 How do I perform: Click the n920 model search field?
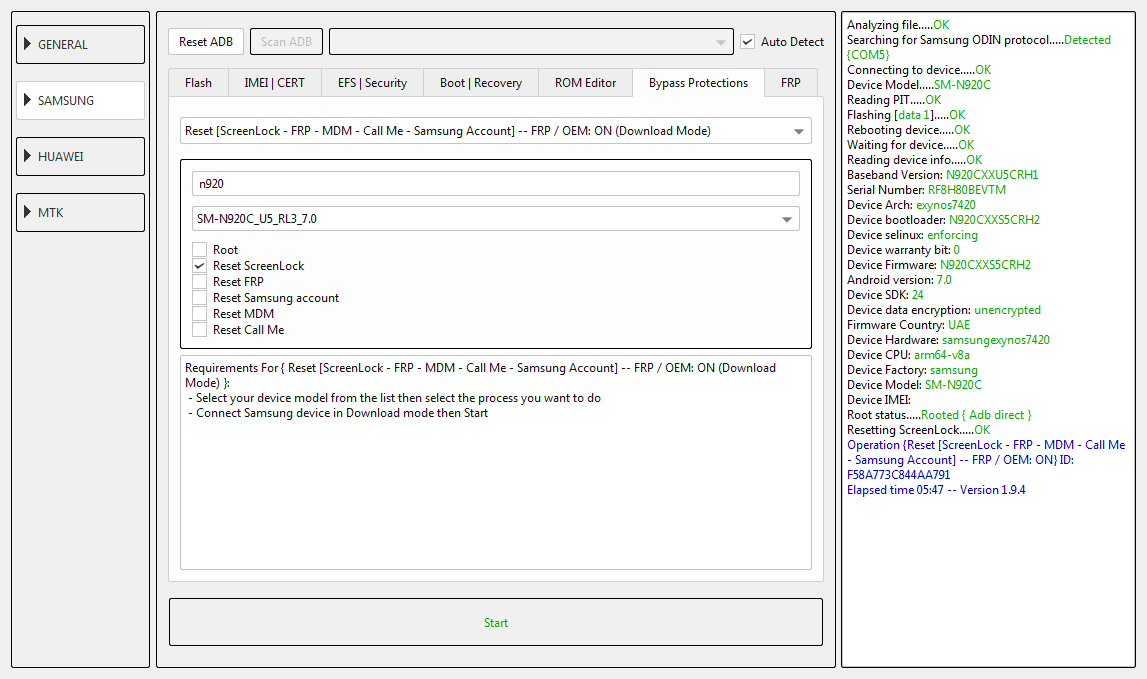point(496,184)
